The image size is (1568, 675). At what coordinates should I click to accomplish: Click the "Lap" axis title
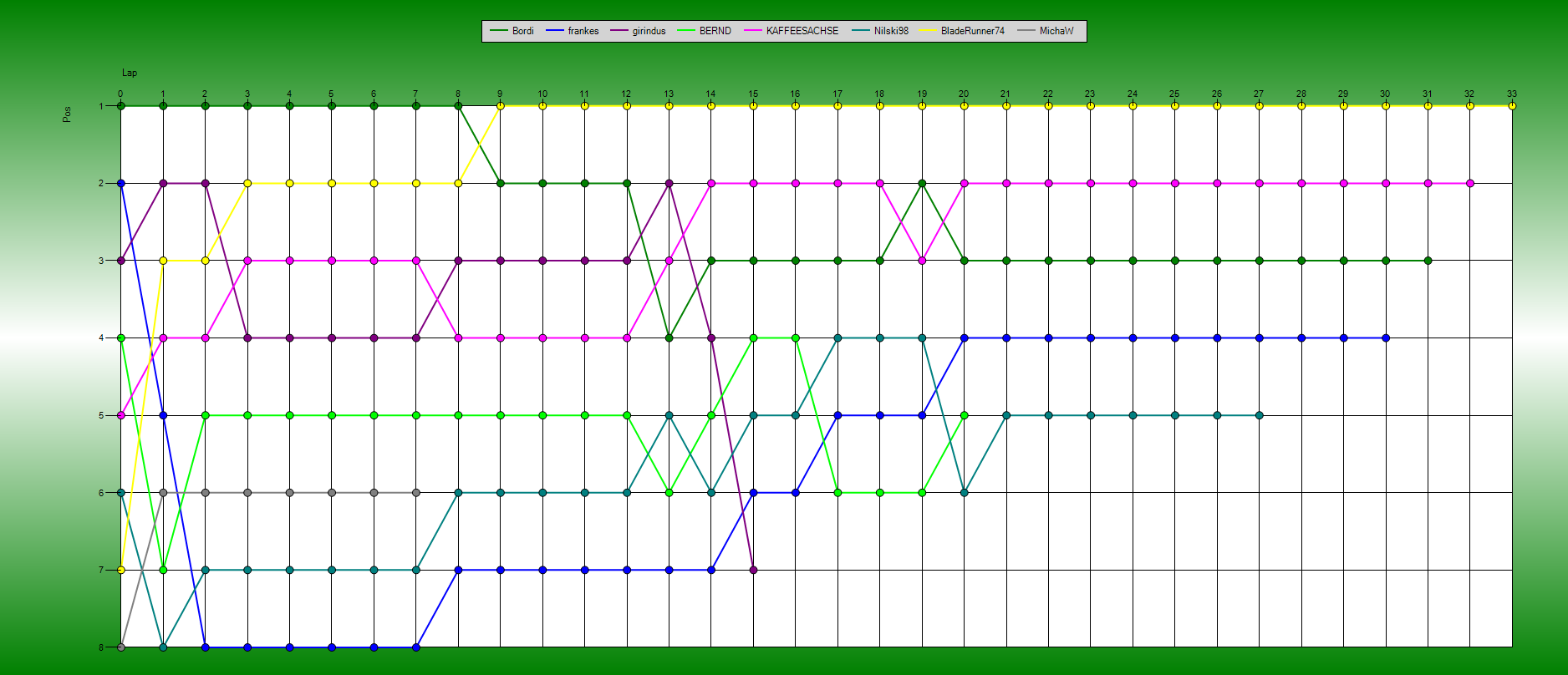(x=130, y=74)
